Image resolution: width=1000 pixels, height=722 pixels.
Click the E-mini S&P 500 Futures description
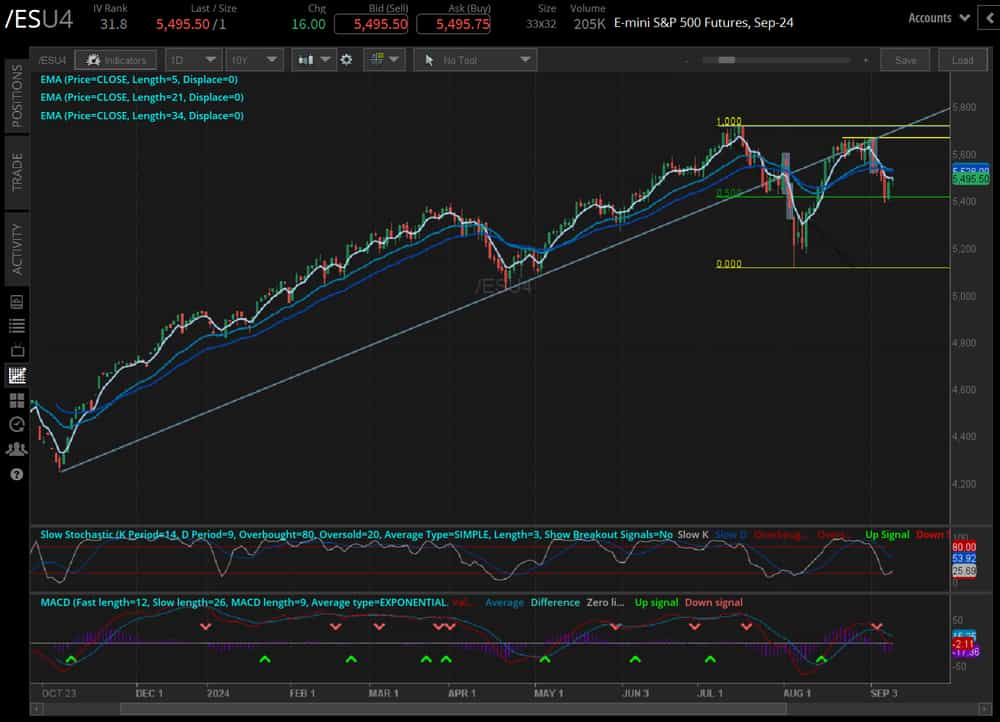703,23
